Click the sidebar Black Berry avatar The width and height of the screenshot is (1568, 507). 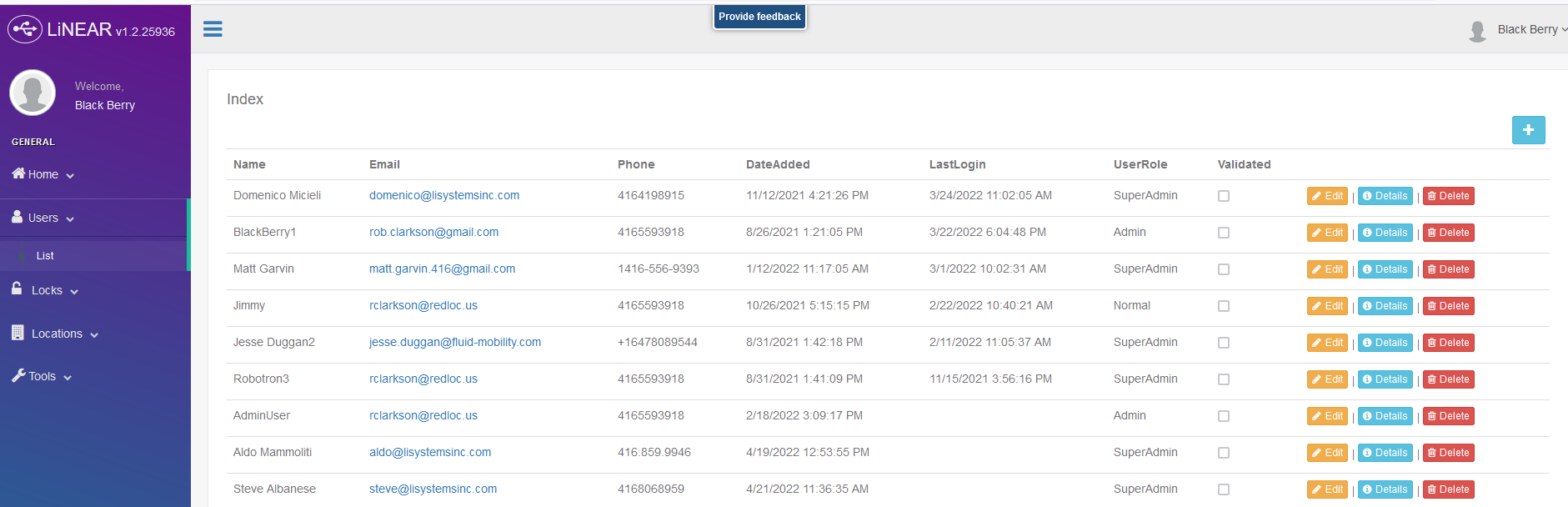pos(33,92)
